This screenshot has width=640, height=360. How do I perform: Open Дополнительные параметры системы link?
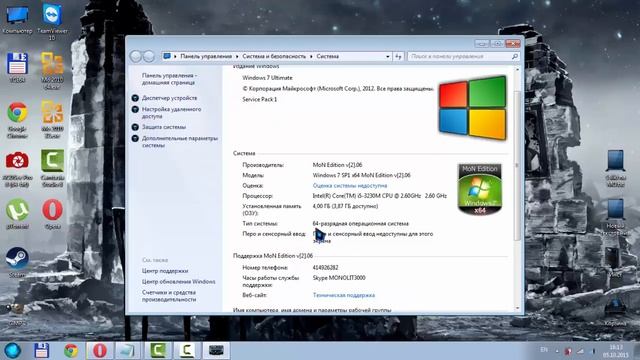[x=180, y=142]
